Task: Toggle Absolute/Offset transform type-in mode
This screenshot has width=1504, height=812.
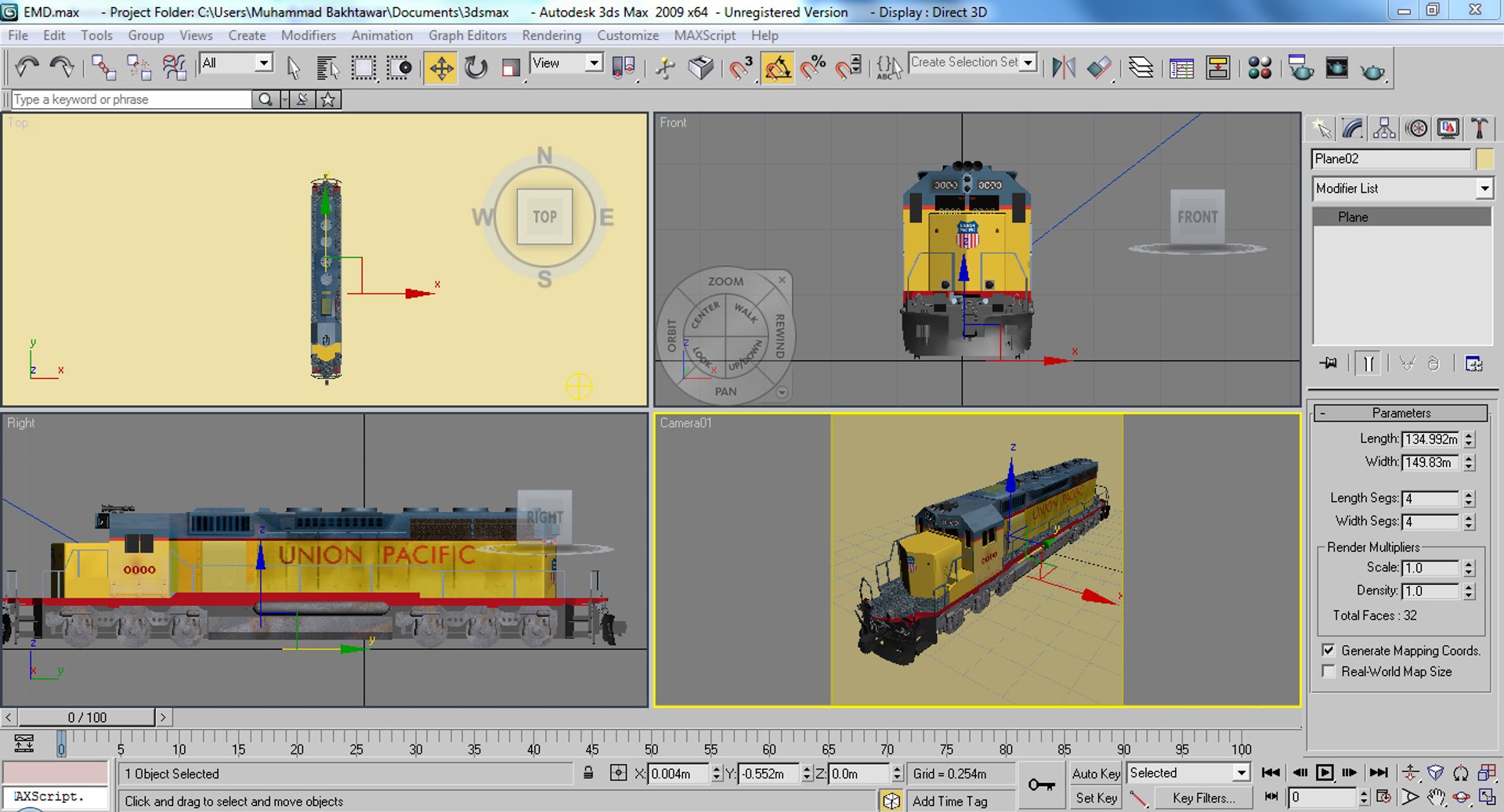Action: 618,774
